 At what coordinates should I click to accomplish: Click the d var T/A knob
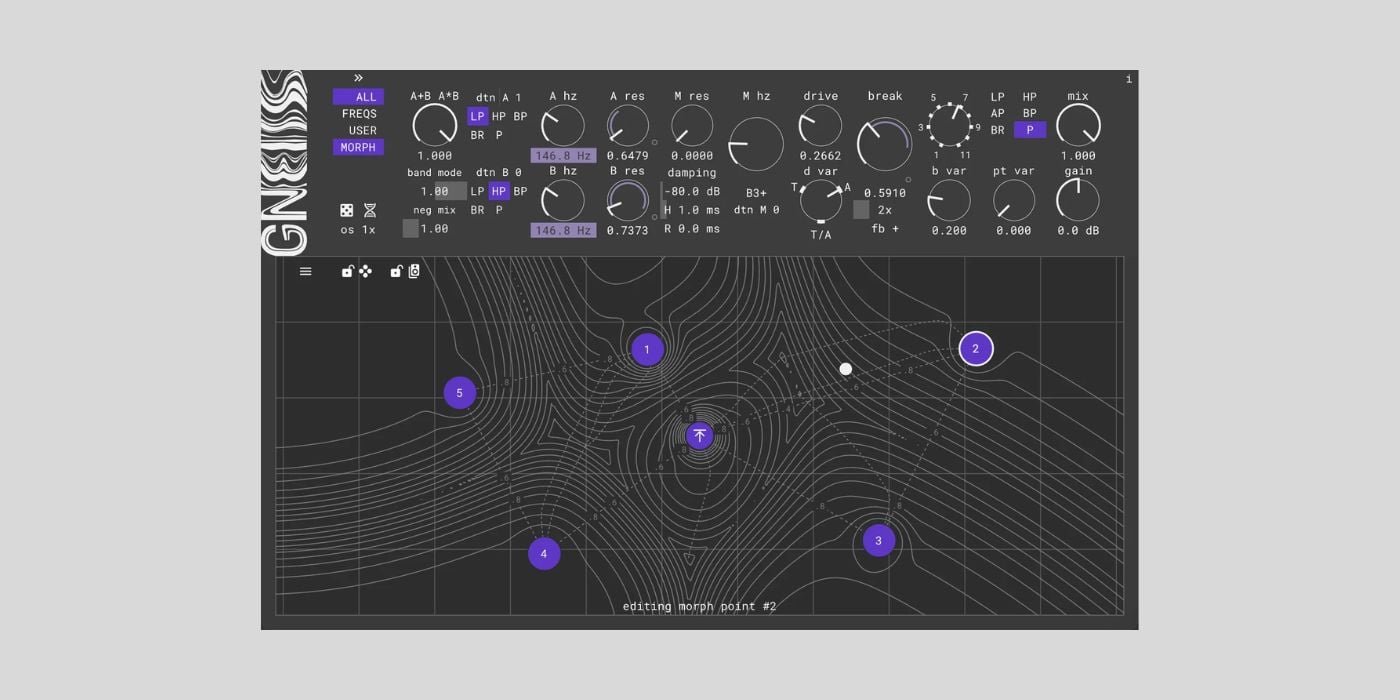[820, 200]
